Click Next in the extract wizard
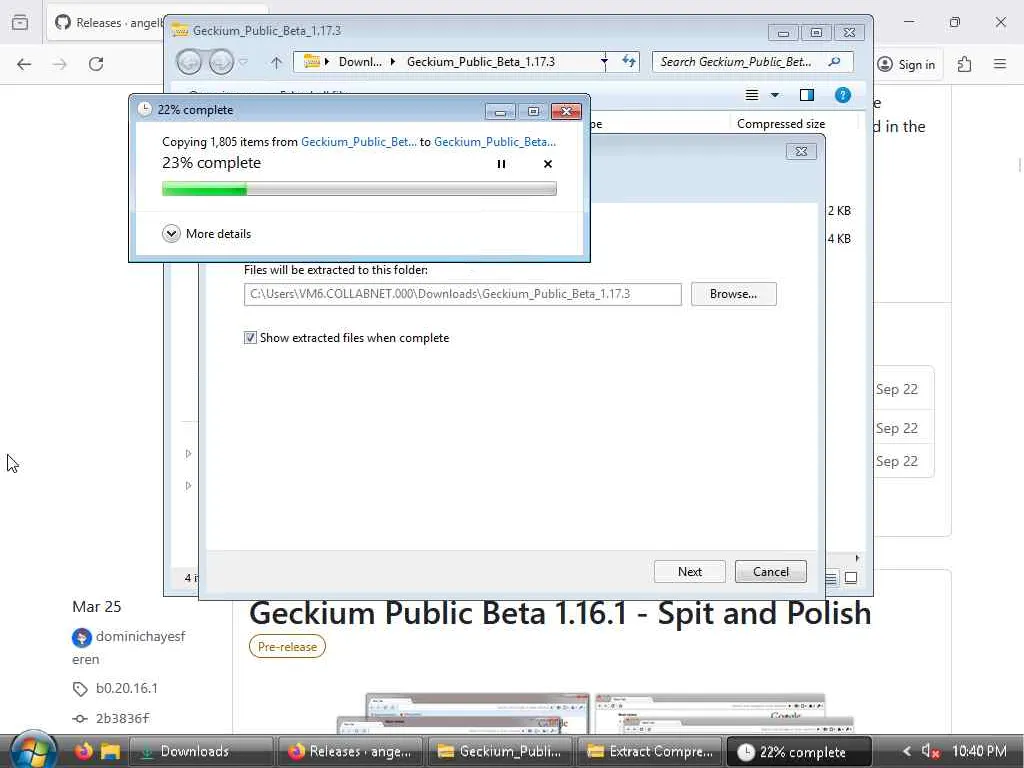 tap(690, 571)
